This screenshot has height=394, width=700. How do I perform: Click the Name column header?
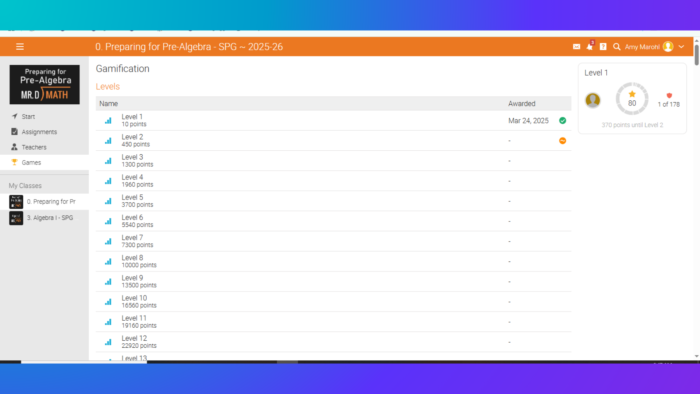pos(108,104)
